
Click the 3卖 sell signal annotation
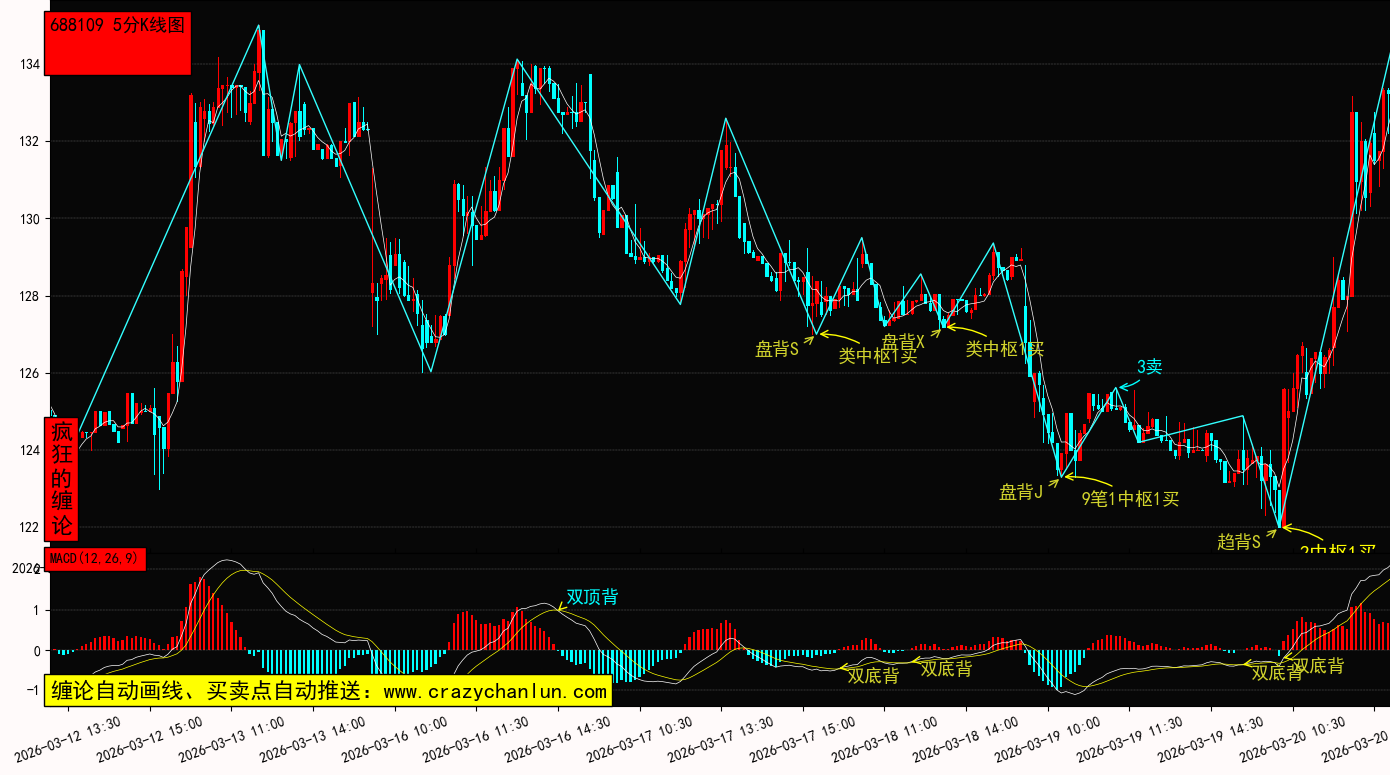point(1149,367)
